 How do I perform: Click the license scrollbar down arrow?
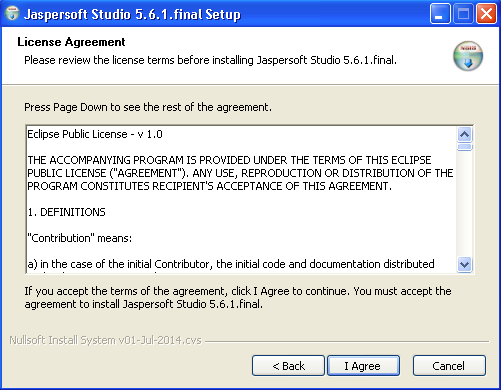pos(465,264)
